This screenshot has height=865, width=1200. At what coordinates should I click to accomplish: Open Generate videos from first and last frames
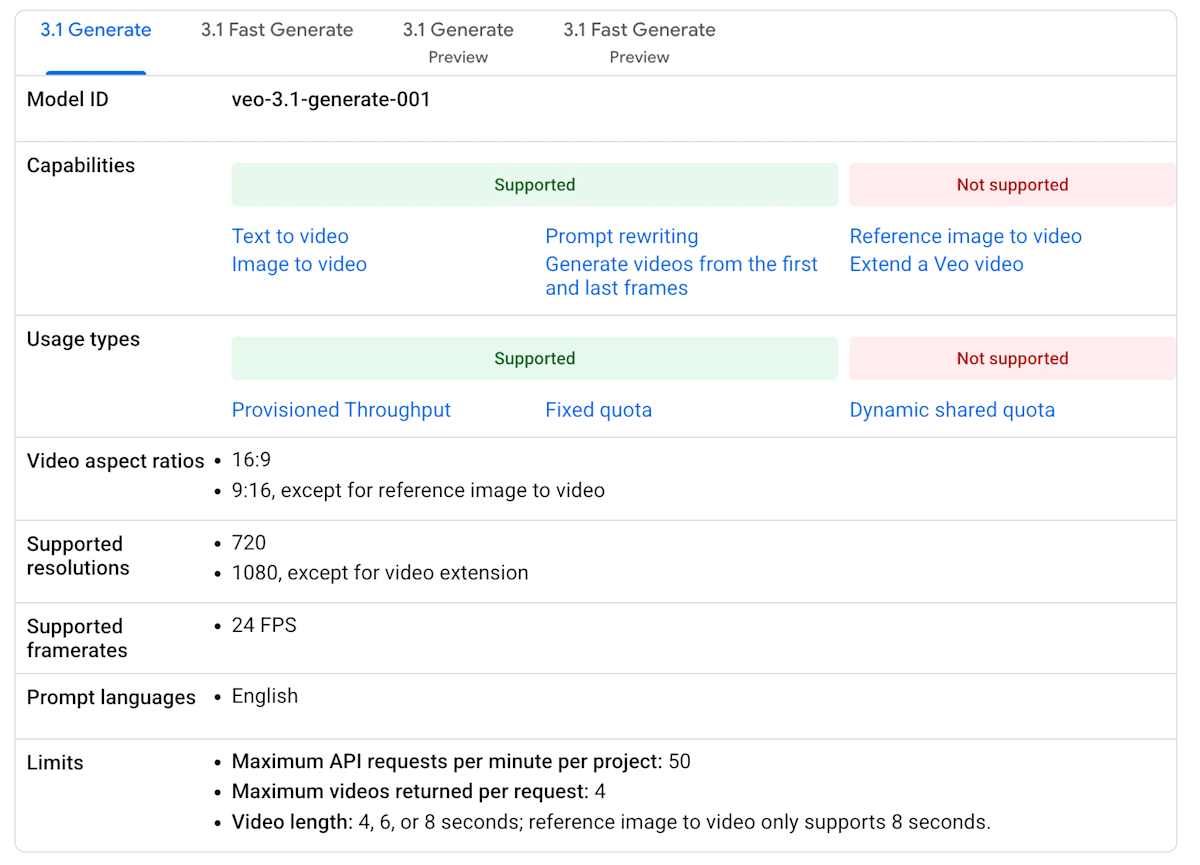(x=682, y=276)
